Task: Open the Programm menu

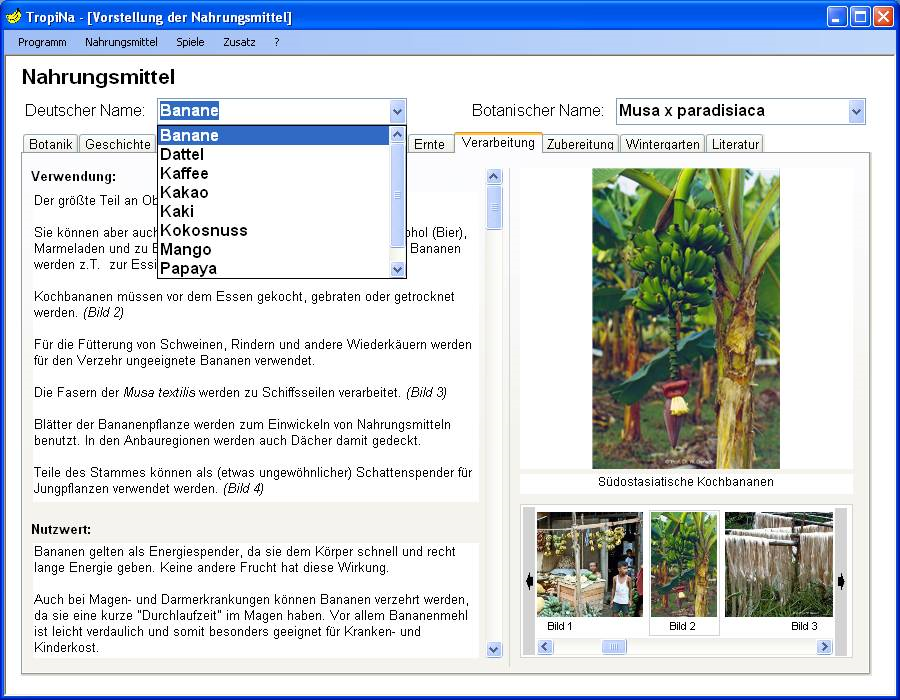Action: tap(42, 42)
